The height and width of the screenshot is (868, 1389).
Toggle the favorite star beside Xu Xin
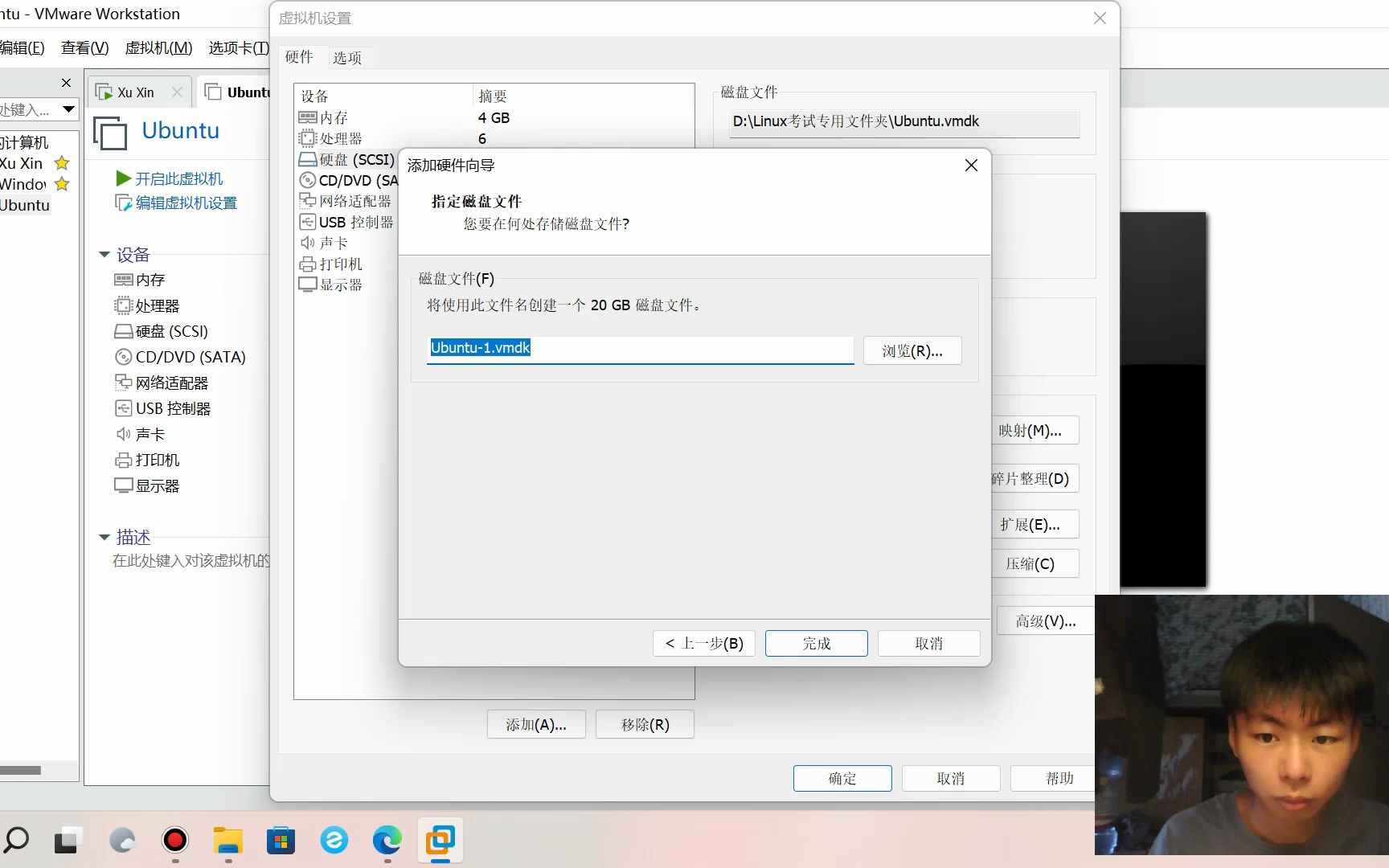(62, 163)
